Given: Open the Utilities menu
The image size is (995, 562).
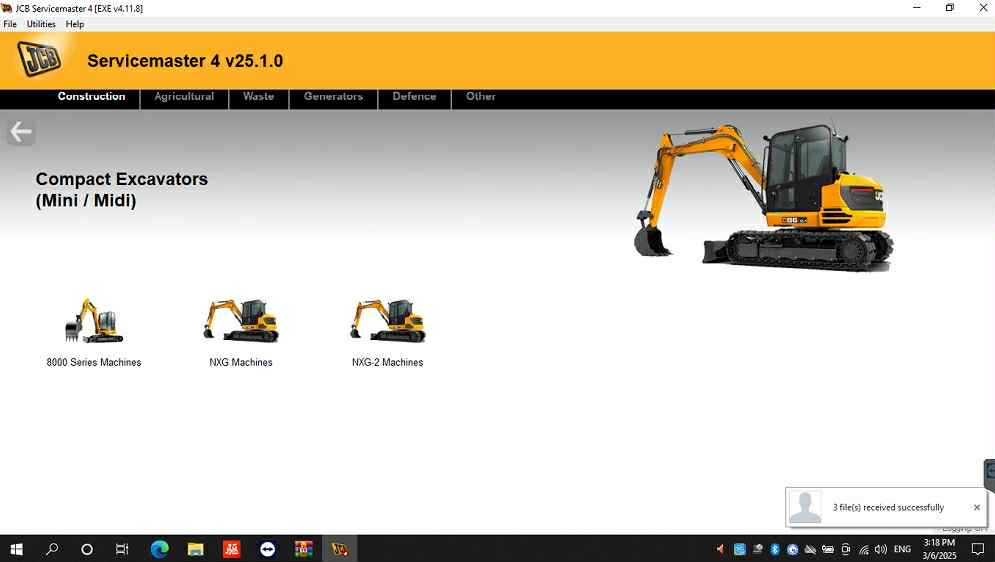Looking at the screenshot, I should (41, 24).
